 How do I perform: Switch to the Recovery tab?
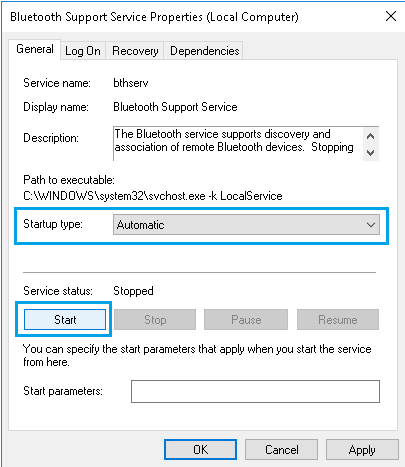[135, 51]
